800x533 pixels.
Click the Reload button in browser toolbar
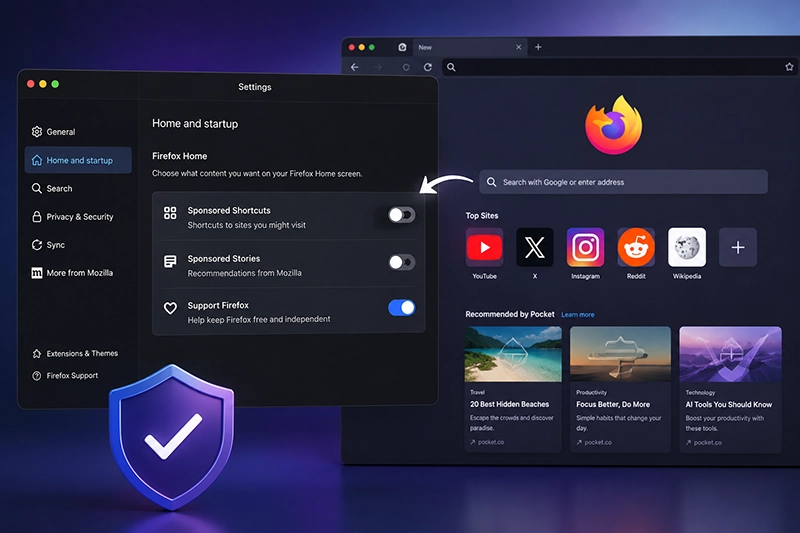[428, 67]
